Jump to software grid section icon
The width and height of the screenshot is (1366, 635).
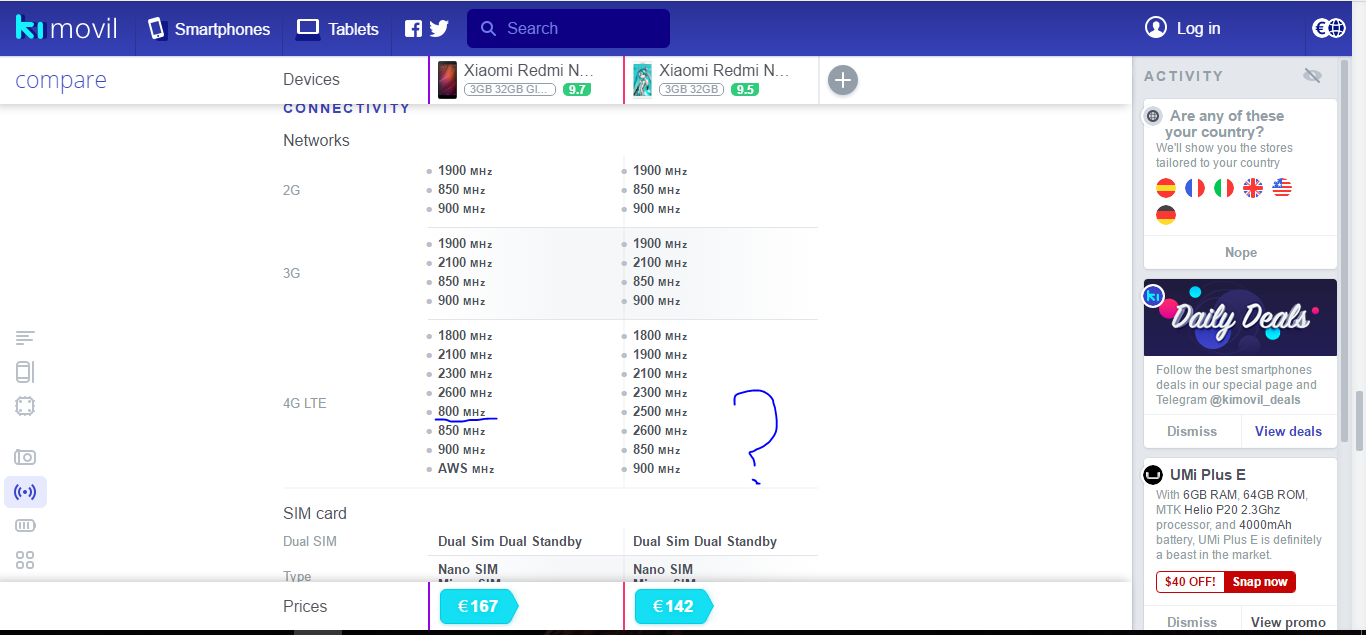[25, 560]
